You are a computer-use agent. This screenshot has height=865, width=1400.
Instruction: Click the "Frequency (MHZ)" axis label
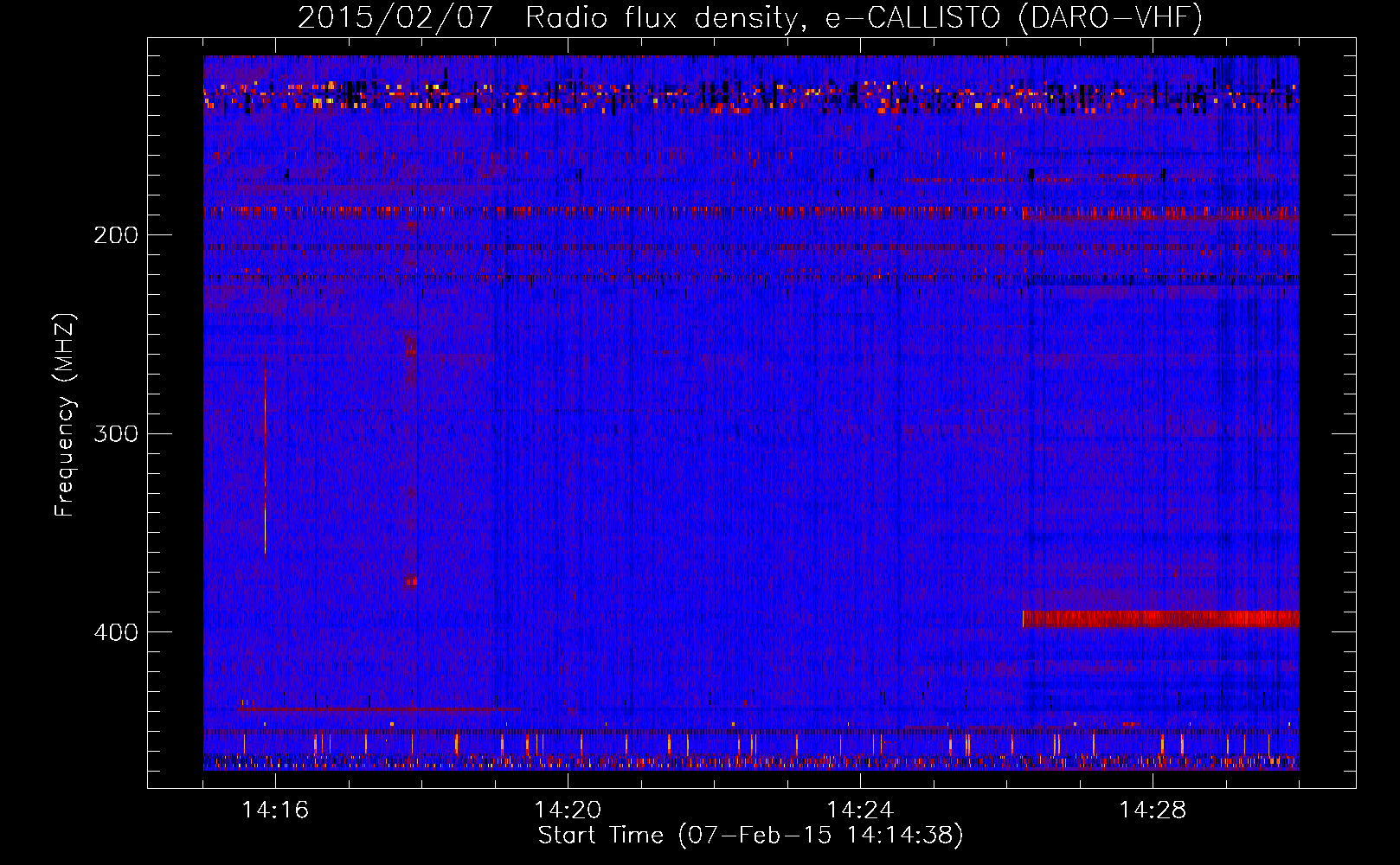[x=65, y=415]
